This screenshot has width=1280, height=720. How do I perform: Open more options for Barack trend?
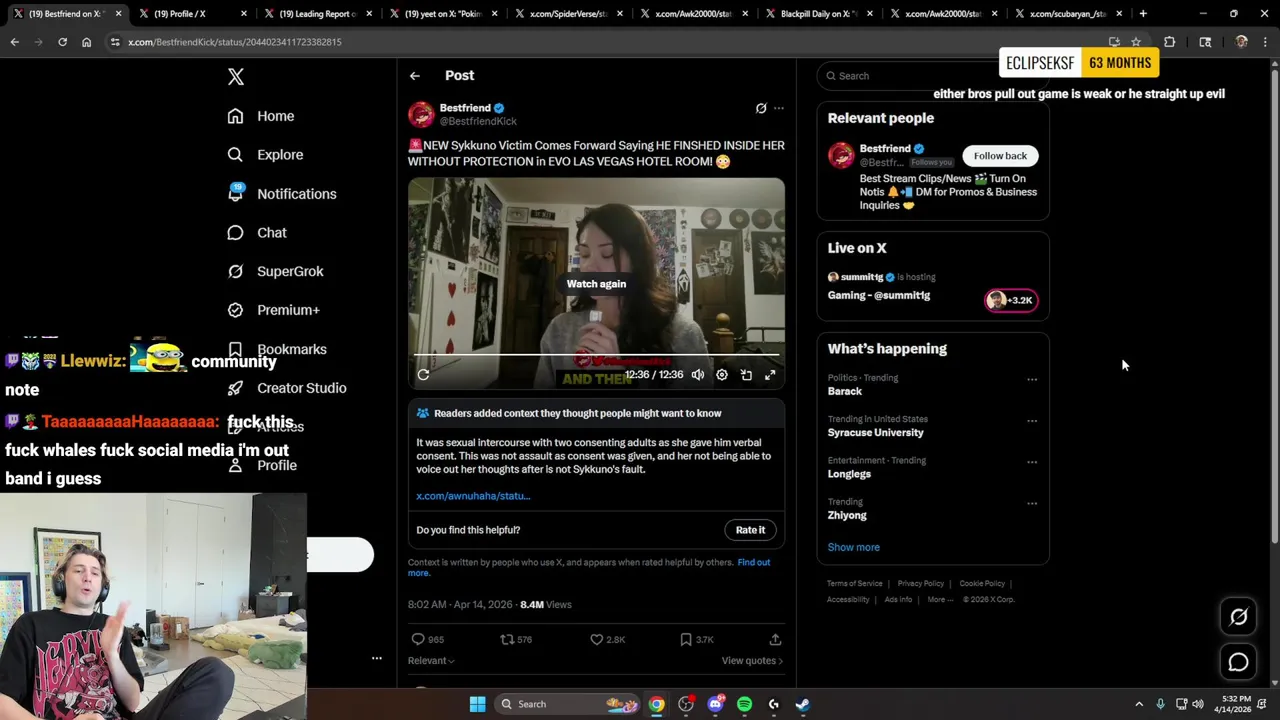point(1032,380)
